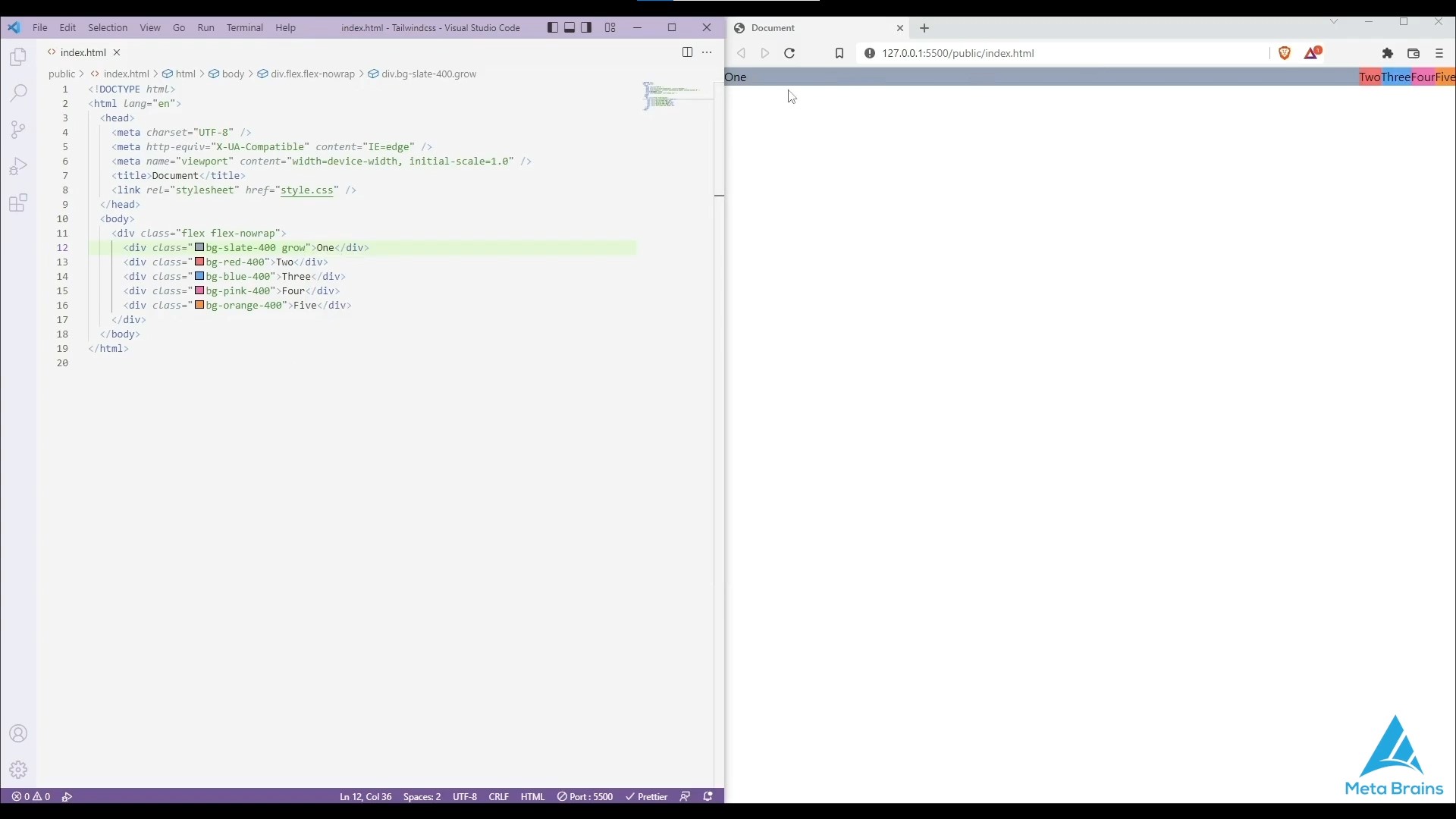Screen dimensions: 1456x819
Task: Click the style.css link in code
Action: click(309, 191)
